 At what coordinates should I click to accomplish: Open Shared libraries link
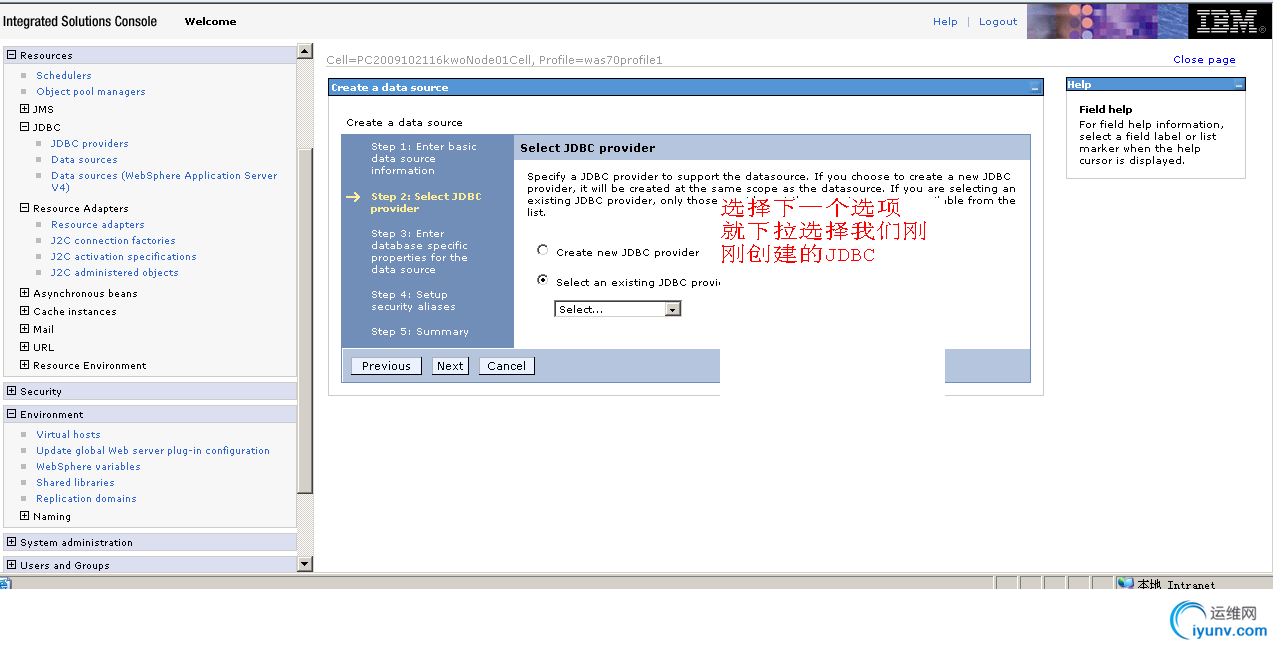[x=75, y=482]
